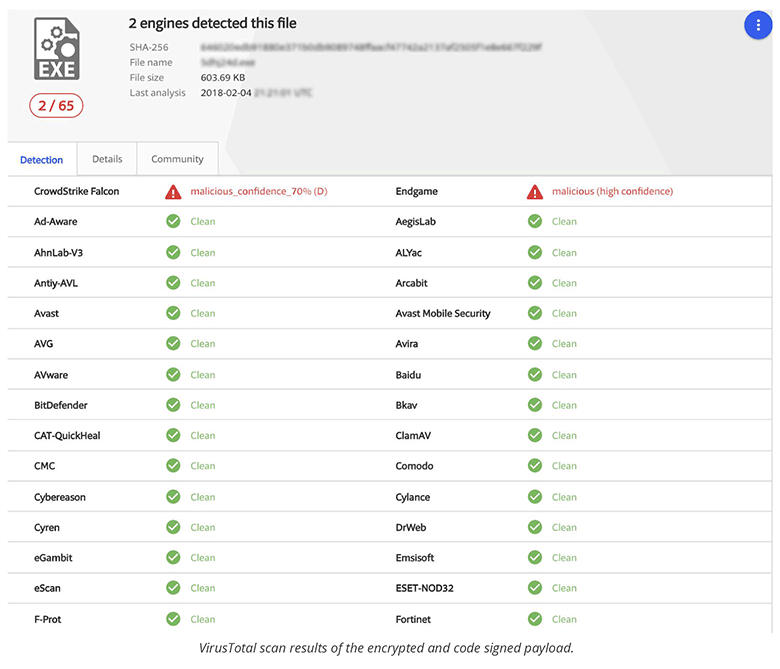Screen dimensions: 780x669
Task: Click the red warning icon beside CrowdStrike Falcon
Action: click(174, 191)
